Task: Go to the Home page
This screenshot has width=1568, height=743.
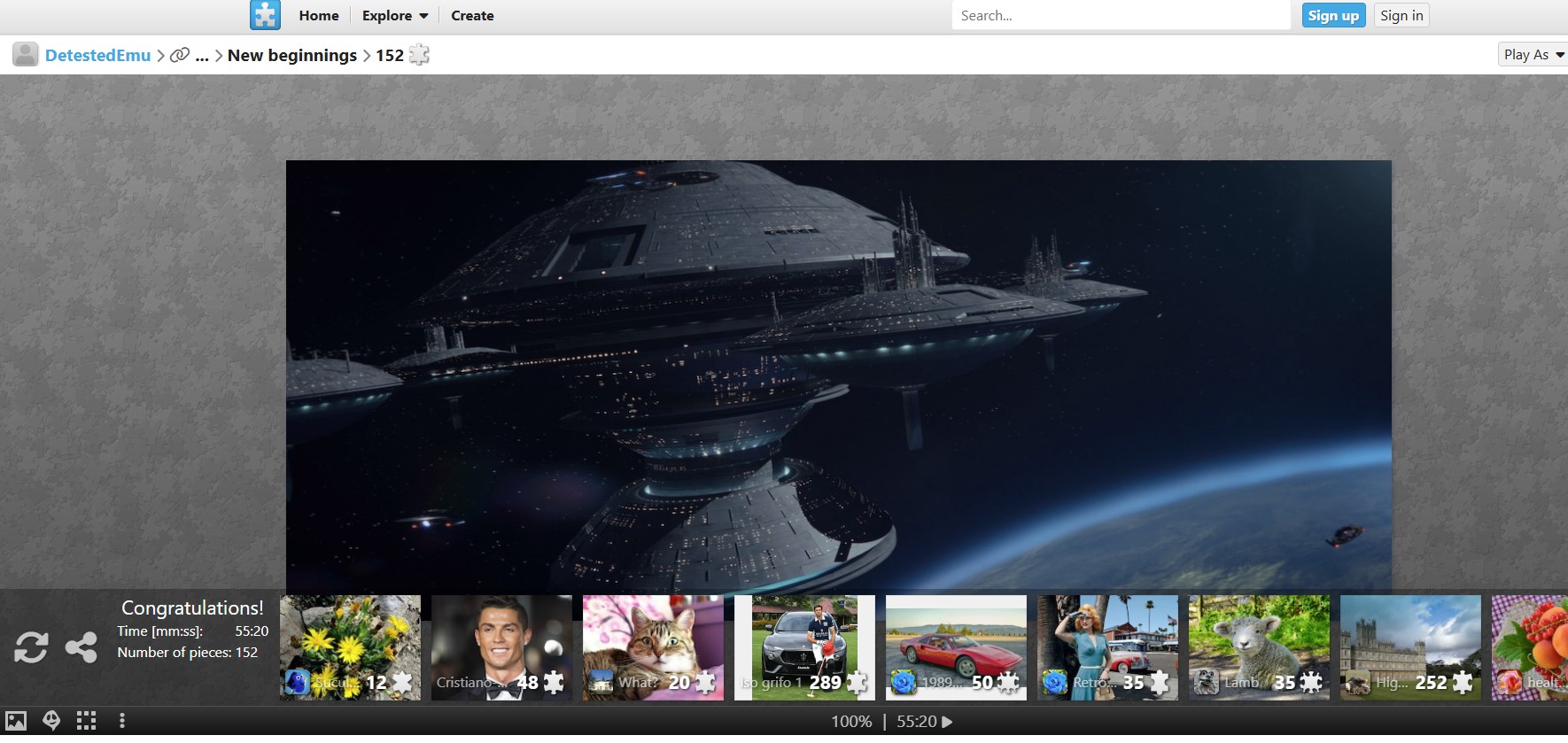Action: pyautogui.click(x=319, y=16)
